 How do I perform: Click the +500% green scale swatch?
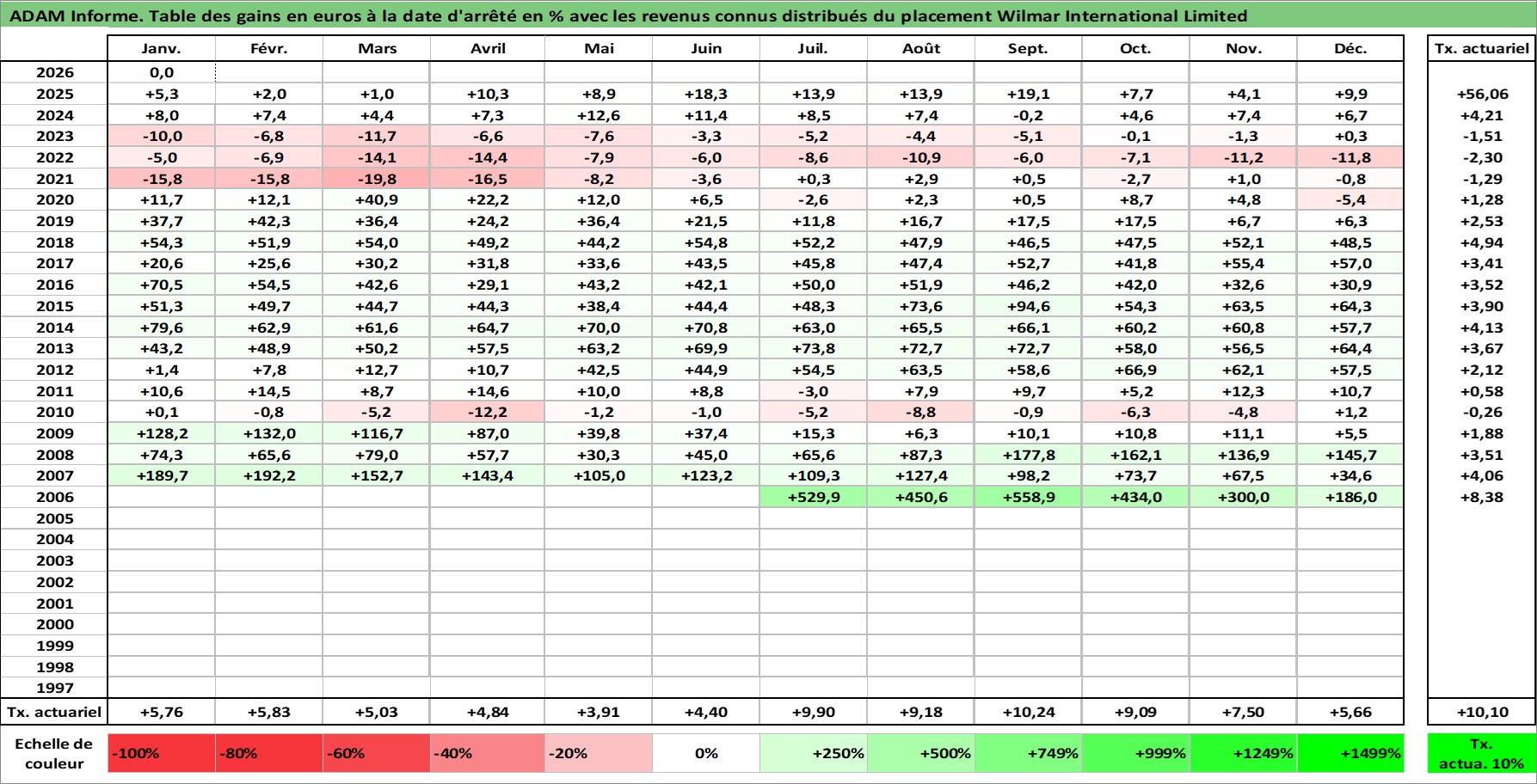921,753
